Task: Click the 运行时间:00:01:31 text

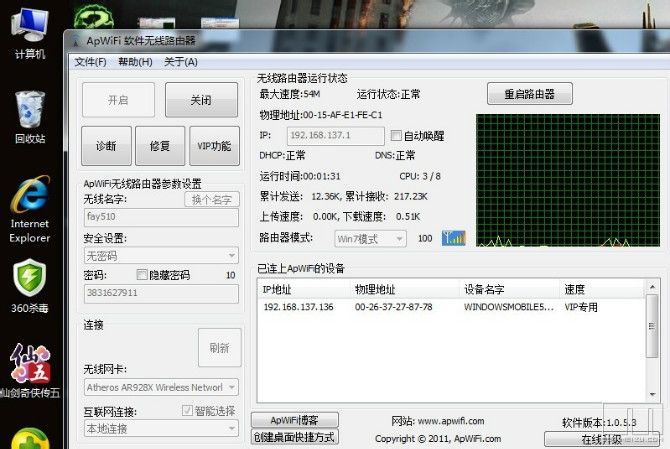Action: click(300, 176)
